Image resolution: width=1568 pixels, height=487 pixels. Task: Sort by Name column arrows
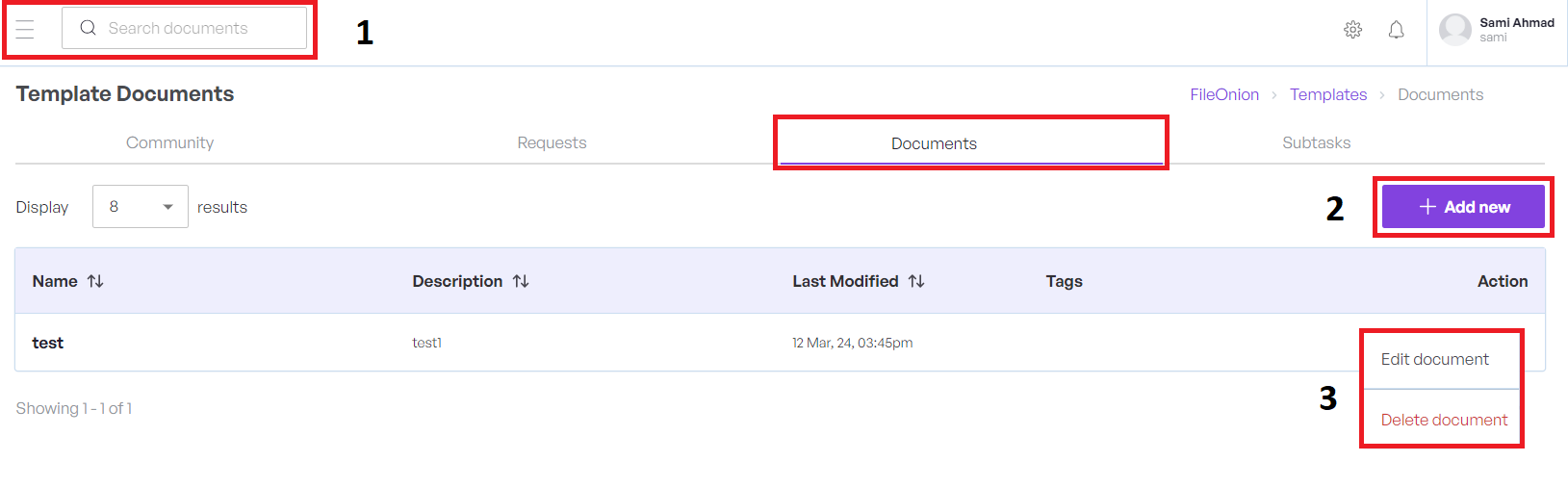(x=95, y=281)
